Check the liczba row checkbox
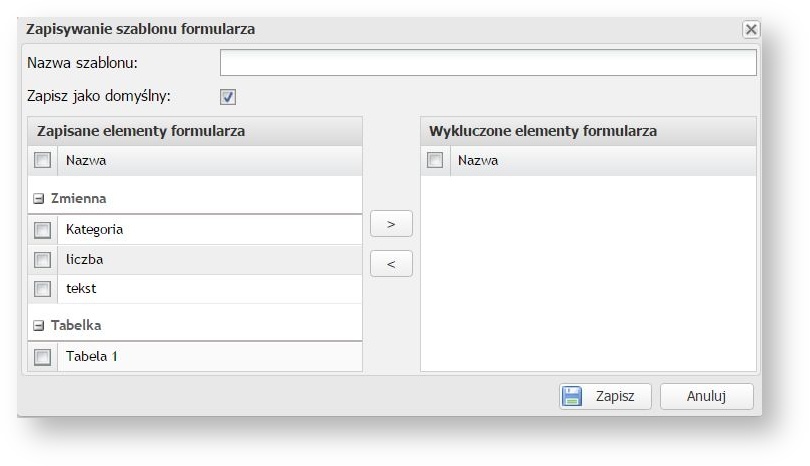Screen dimensions: 810x466 [x=42, y=260]
